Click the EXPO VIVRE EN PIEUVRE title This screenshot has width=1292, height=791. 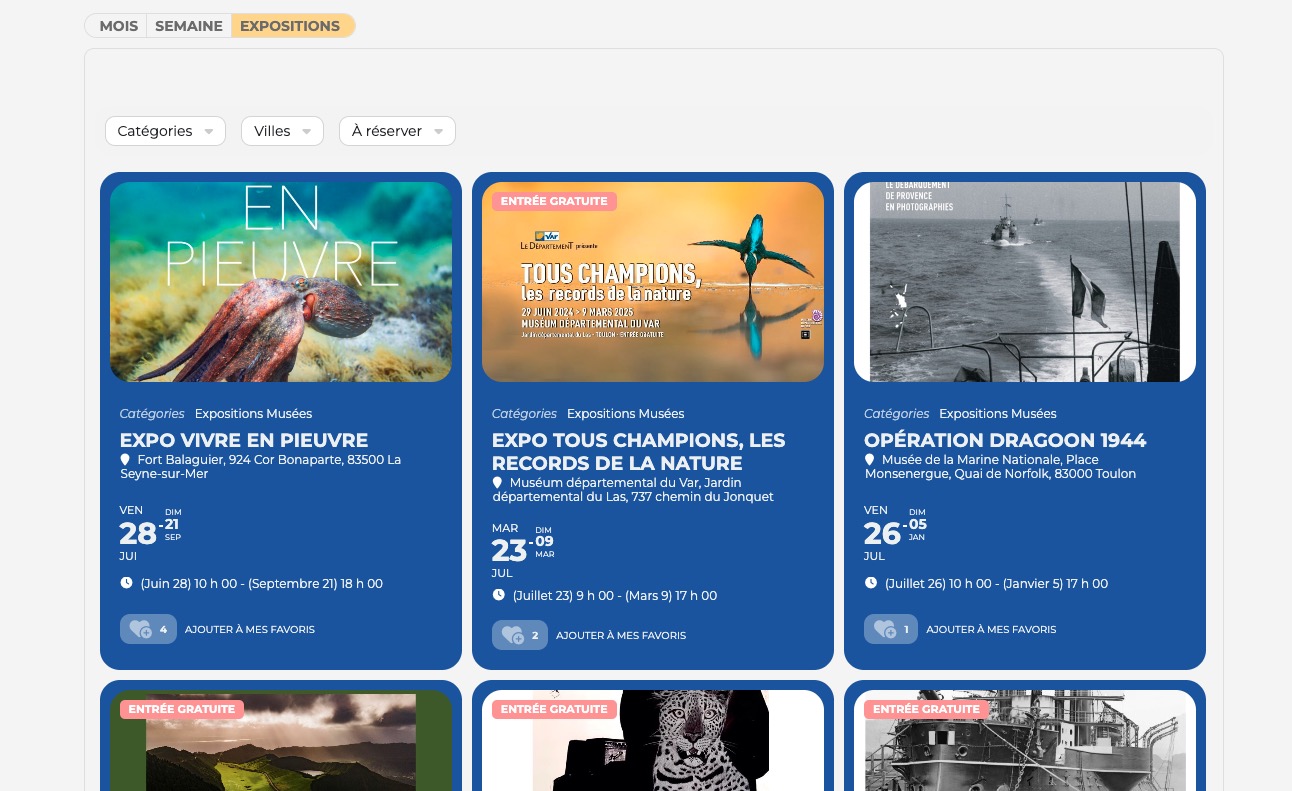(244, 440)
